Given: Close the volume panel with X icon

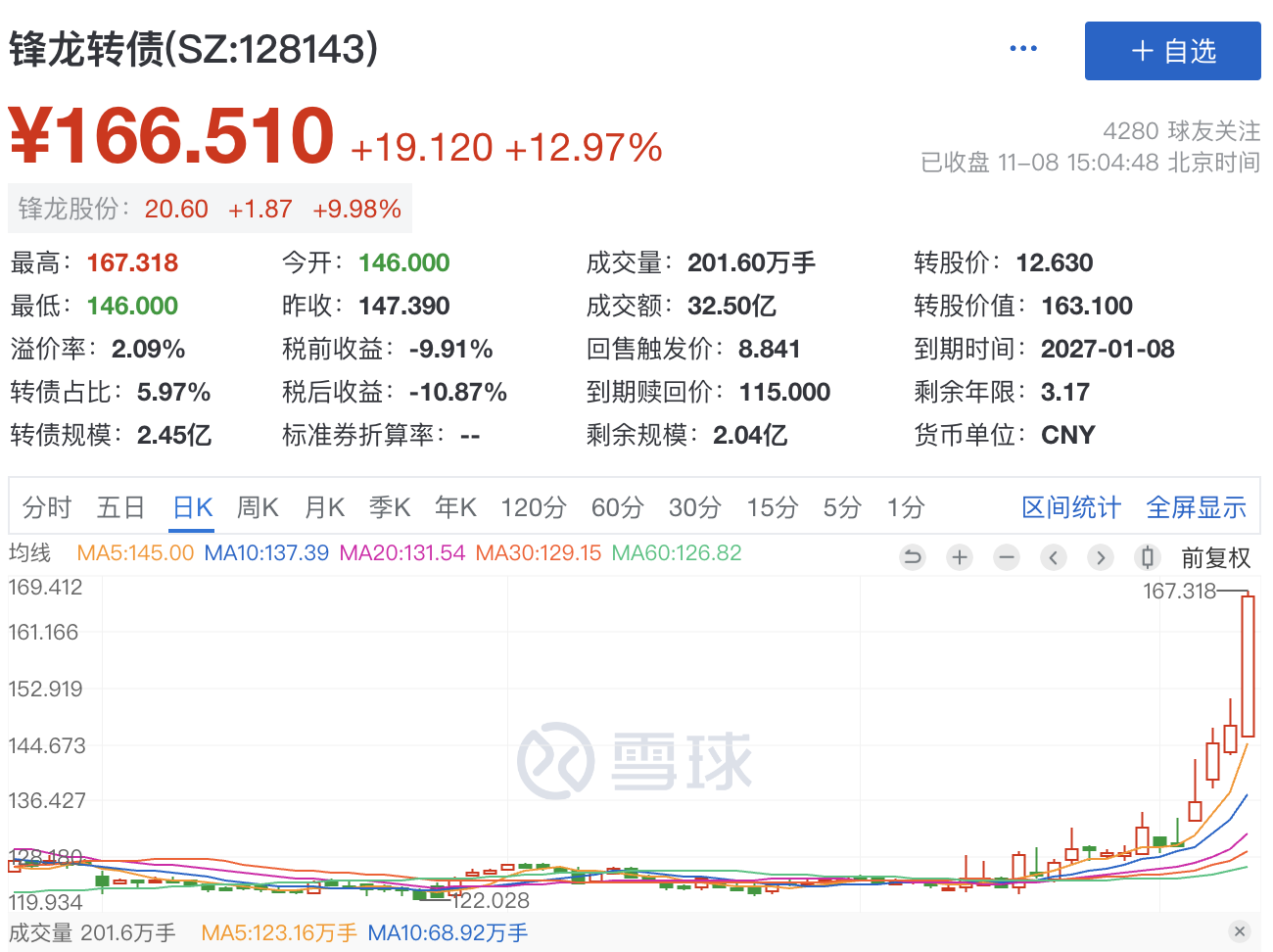Looking at the screenshot, I should point(1240,931).
